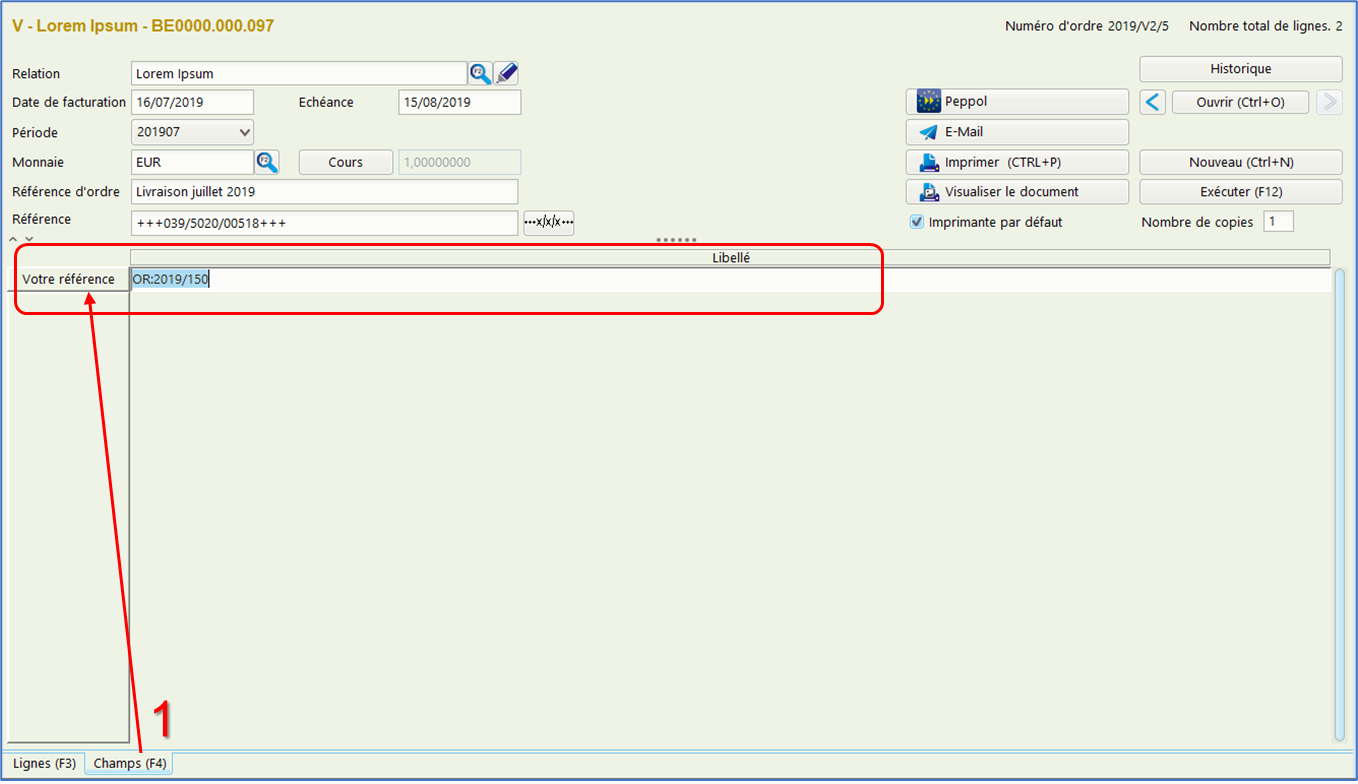Click the document title V - Lorem Ipsum
The image size is (1358, 784).
coord(143,26)
